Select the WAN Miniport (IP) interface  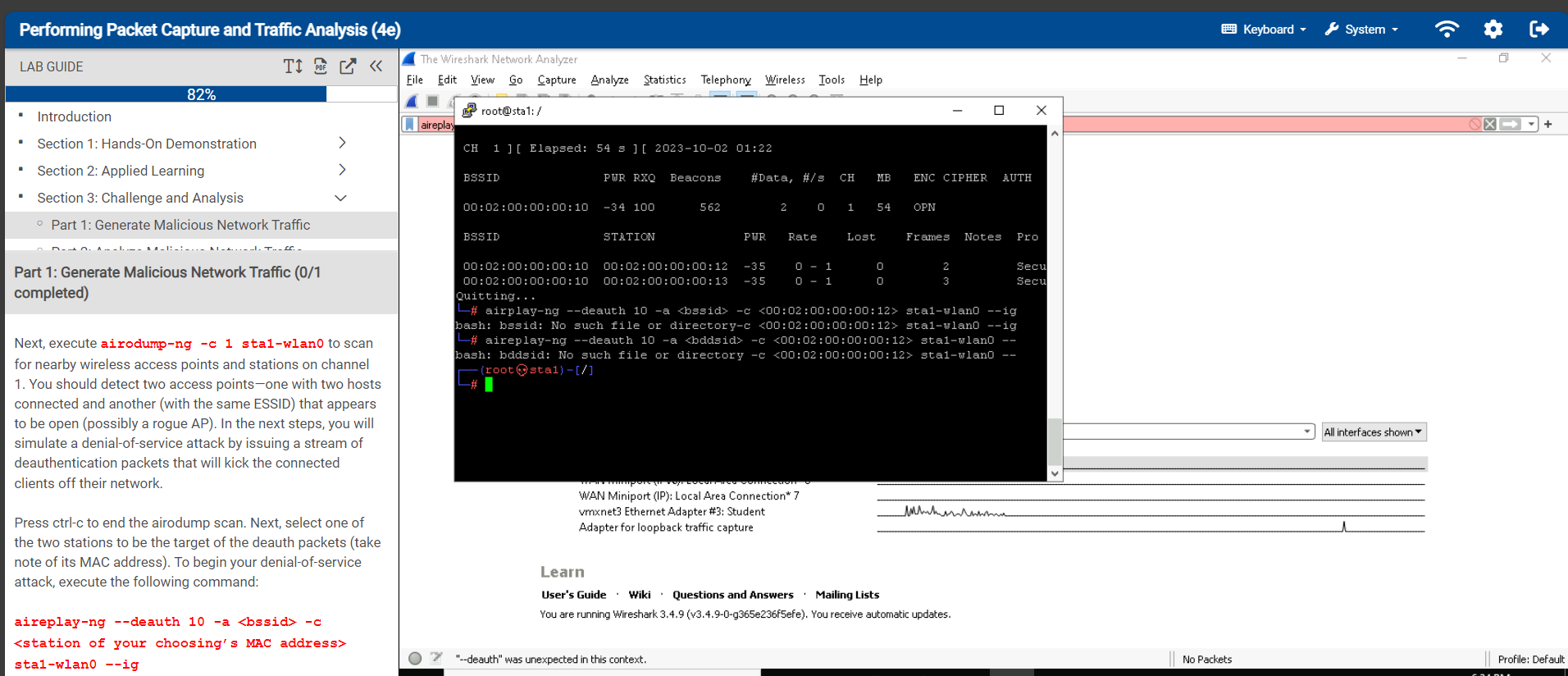[x=689, y=496]
